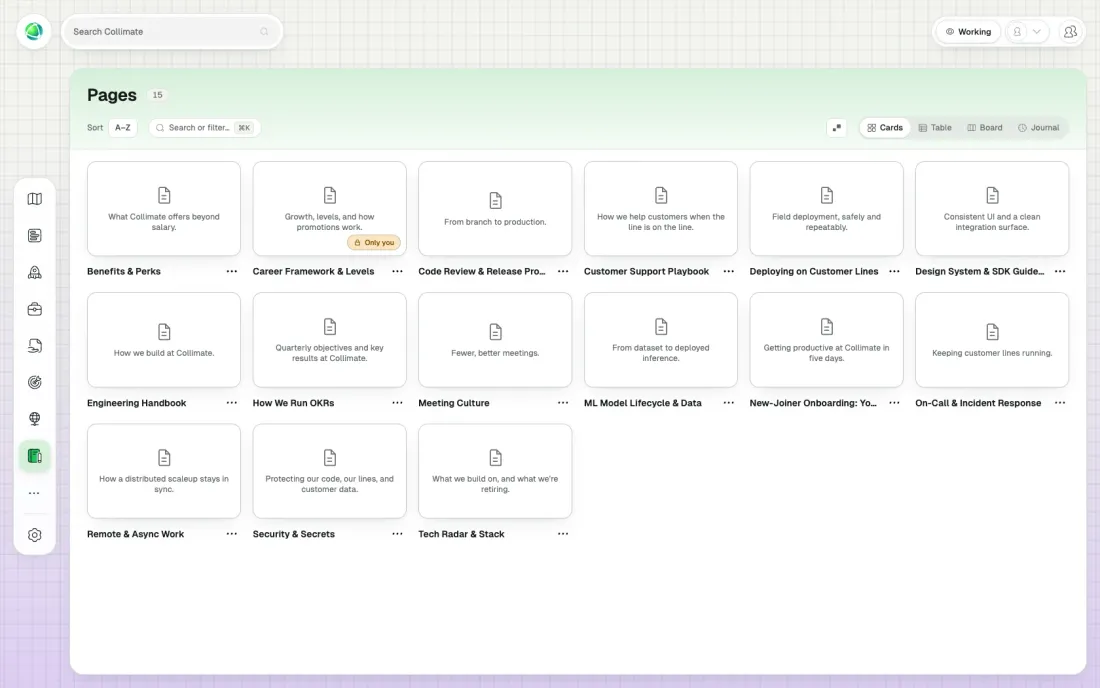Open the Benefits & Perks card
The height and width of the screenshot is (688, 1100).
pyautogui.click(x=163, y=209)
